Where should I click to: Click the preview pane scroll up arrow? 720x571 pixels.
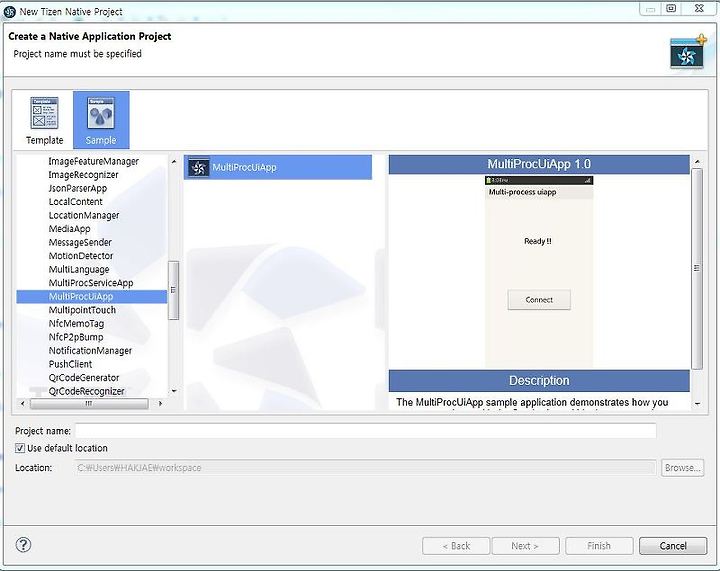point(697,162)
